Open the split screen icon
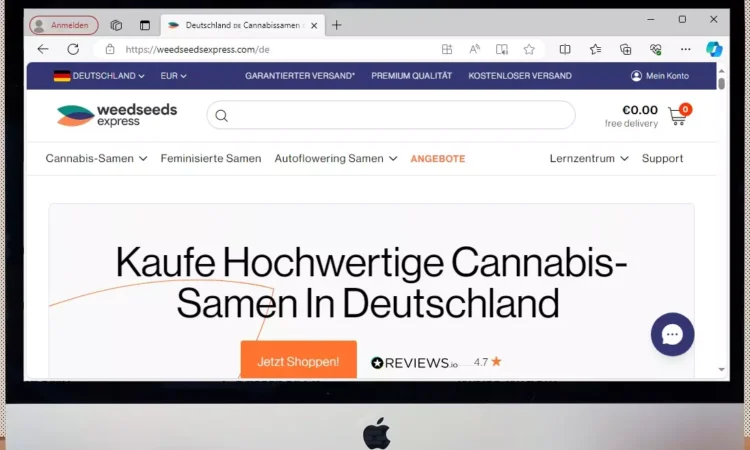This screenshot has width=750, height=450. pos(565,49)
